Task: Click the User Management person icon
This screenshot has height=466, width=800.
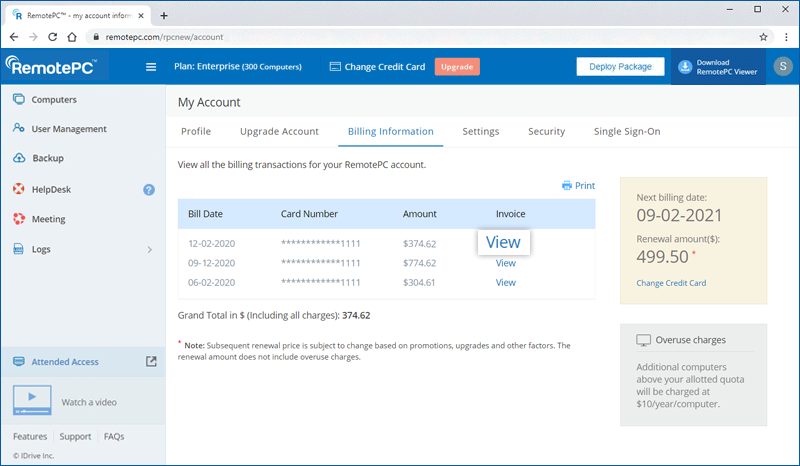Action: tap(19, 128)
